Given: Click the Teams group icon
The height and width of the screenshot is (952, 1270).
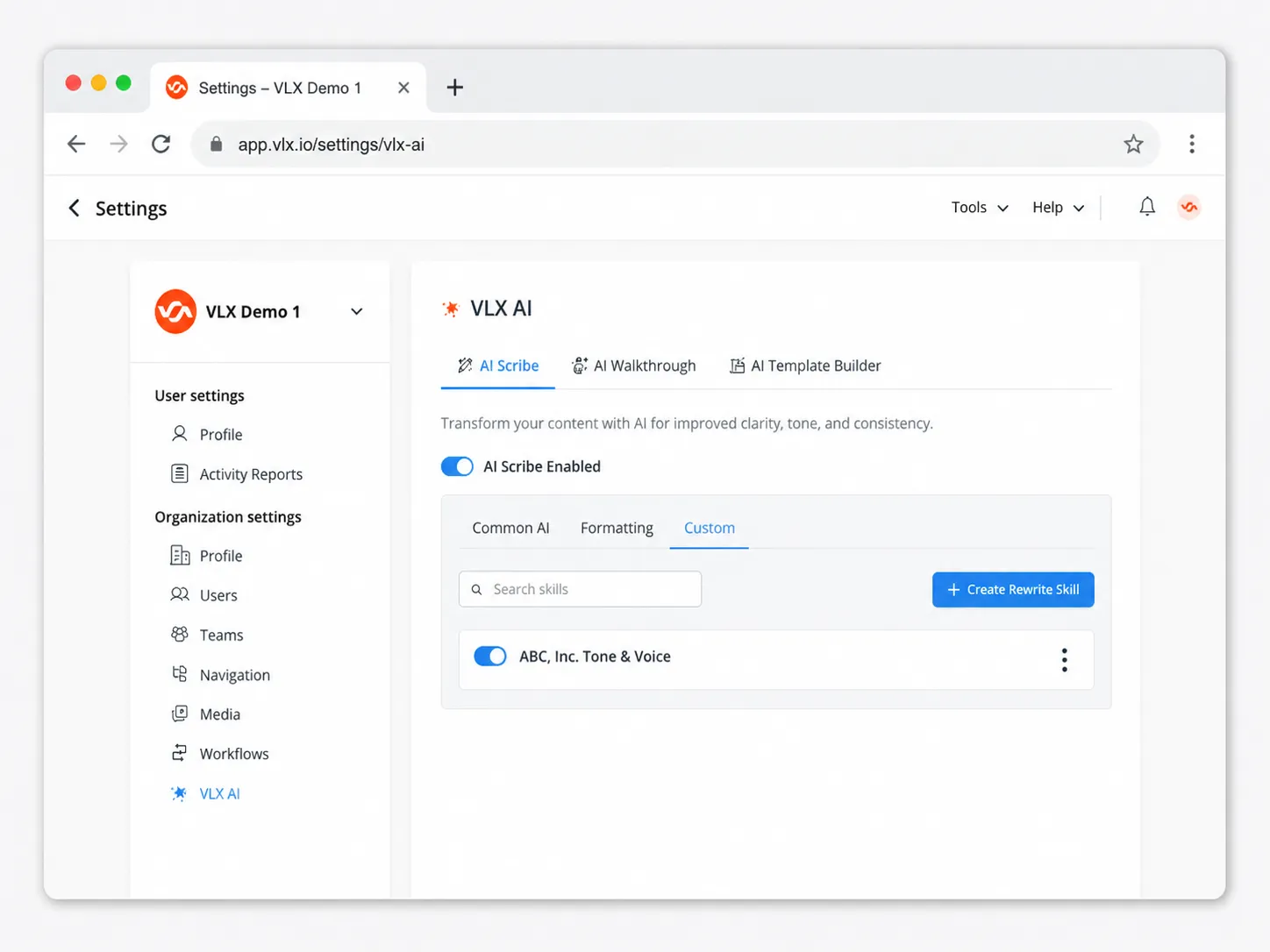Looking at the screenshot, I should 180,634.
